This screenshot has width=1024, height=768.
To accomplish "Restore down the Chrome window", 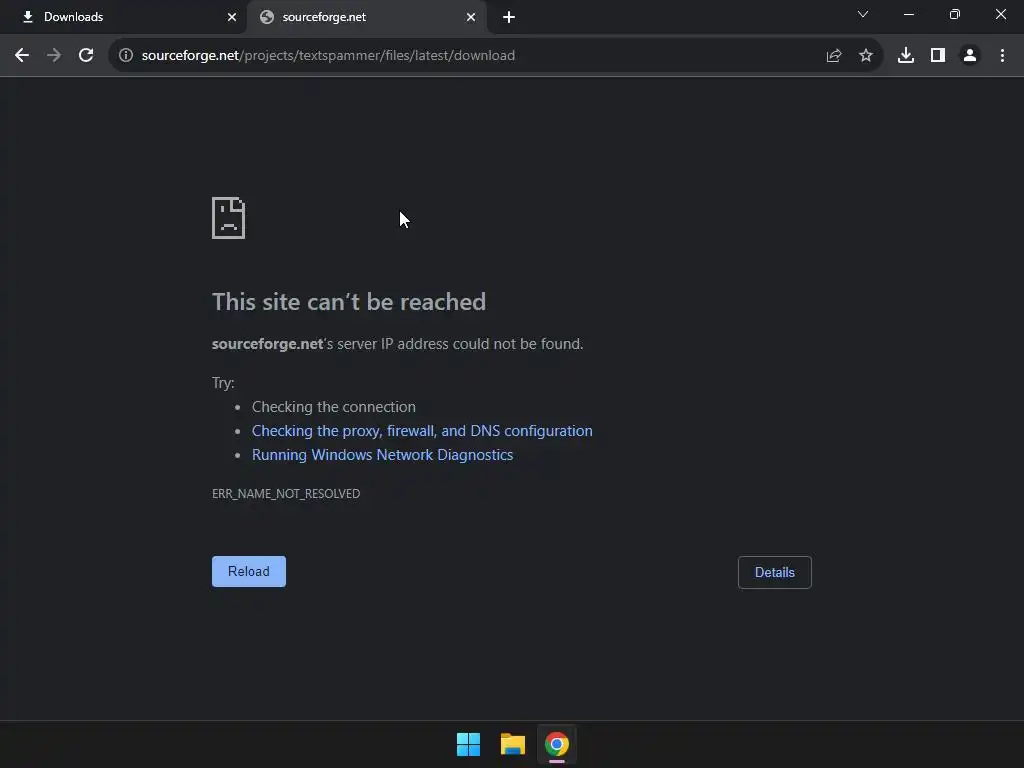I will click(x=955, y=14).
